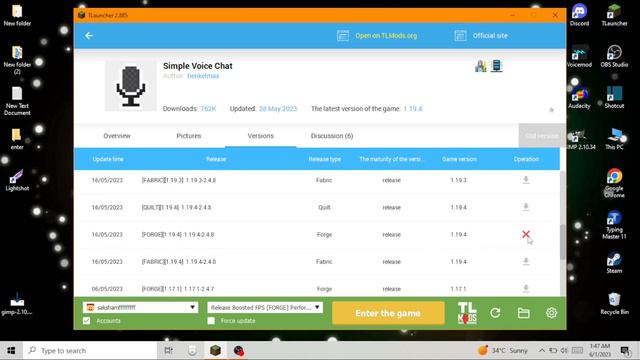Viewport: 640px width, 360px height.
Task: Click Enter the game button
Action: [x=388, y=313]
